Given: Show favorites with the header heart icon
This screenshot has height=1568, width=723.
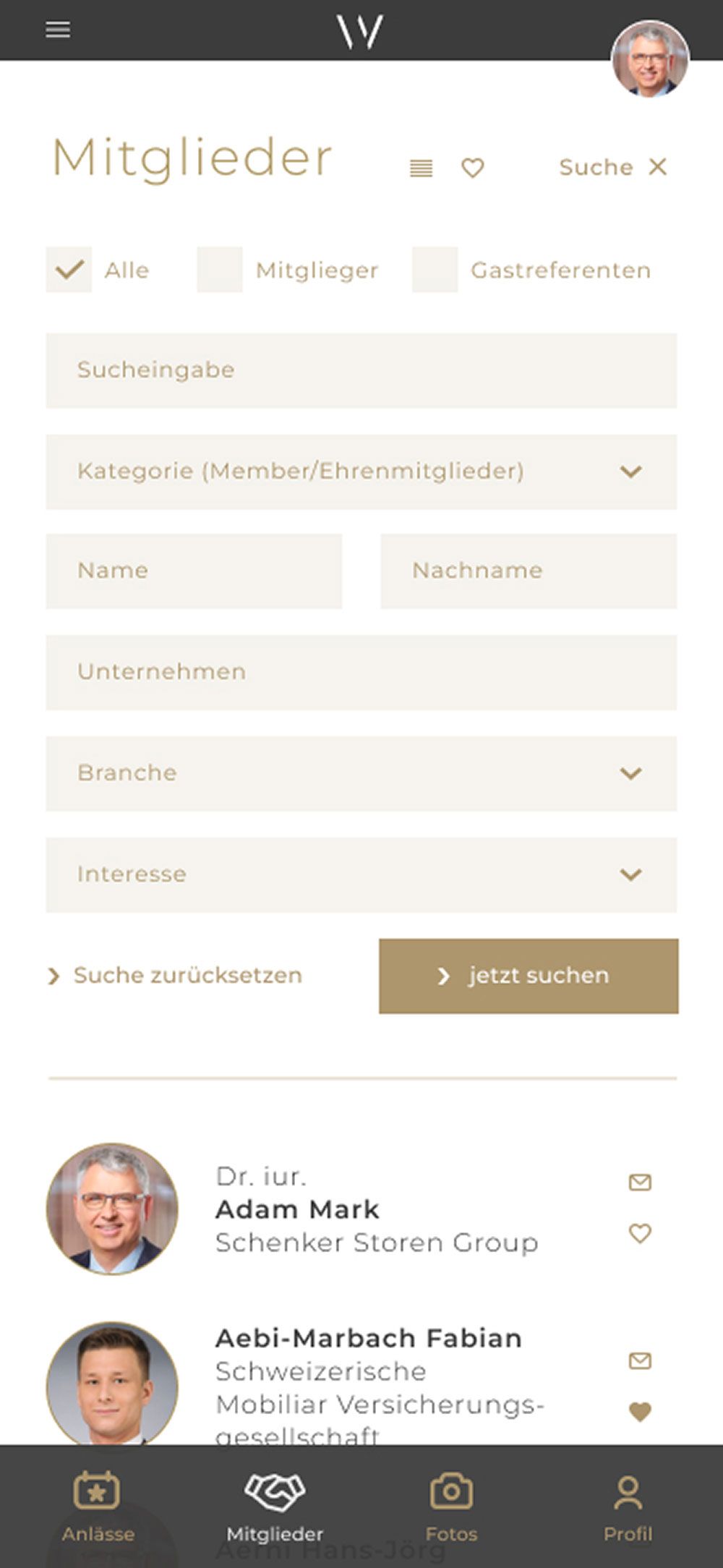Looking at the screenshot, I should 473,169.
